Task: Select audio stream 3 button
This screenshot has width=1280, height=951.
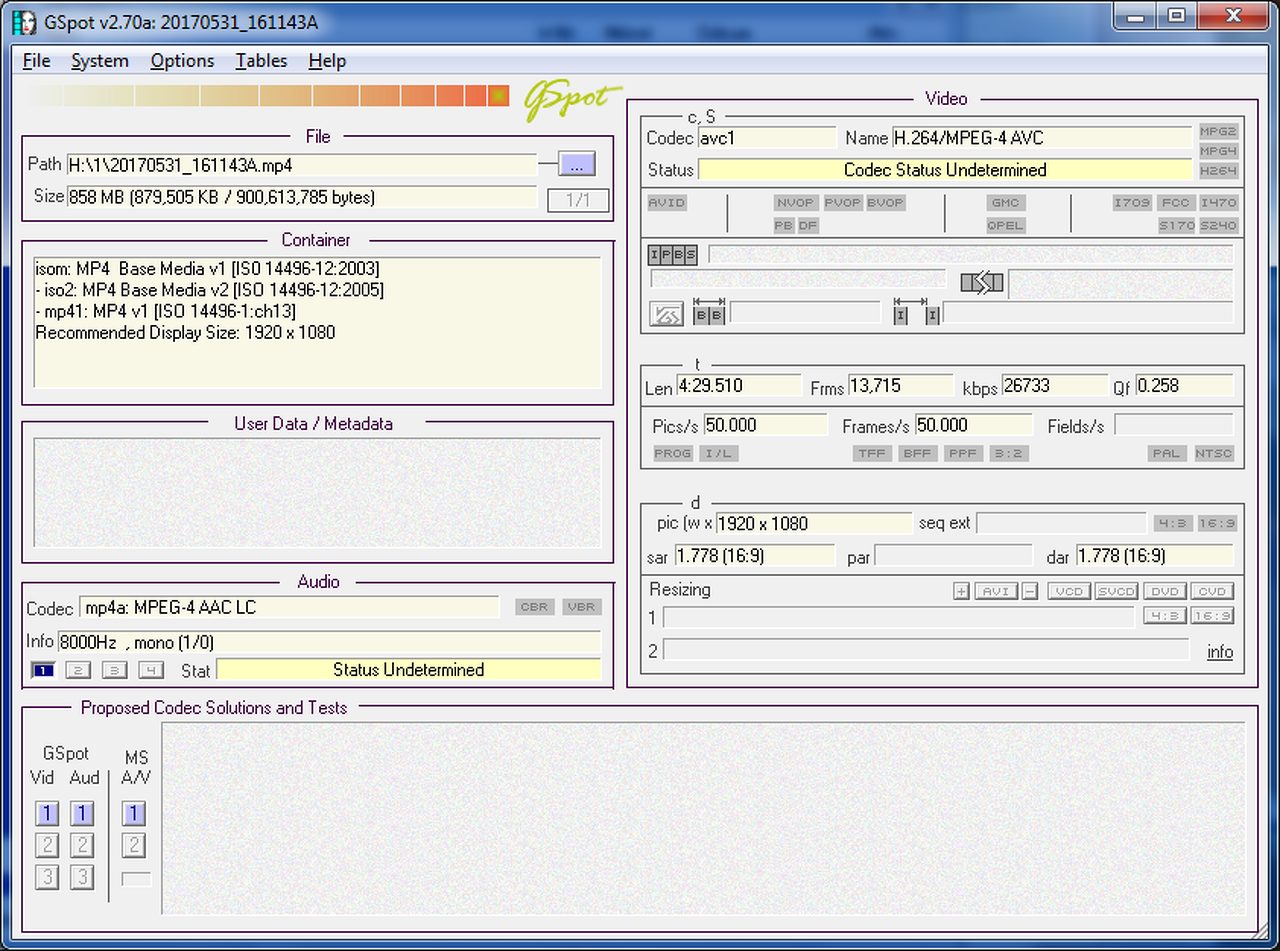Action: point(114,670)
